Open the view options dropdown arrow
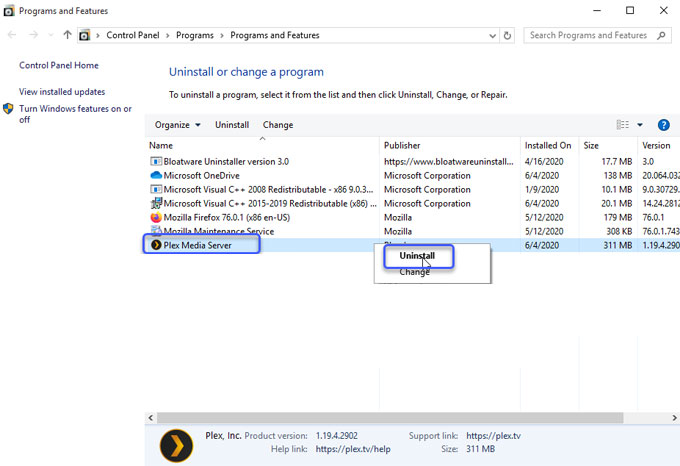The height and width of the screenshot is (466, 680). pyautogui.click(x=640, y=125)
